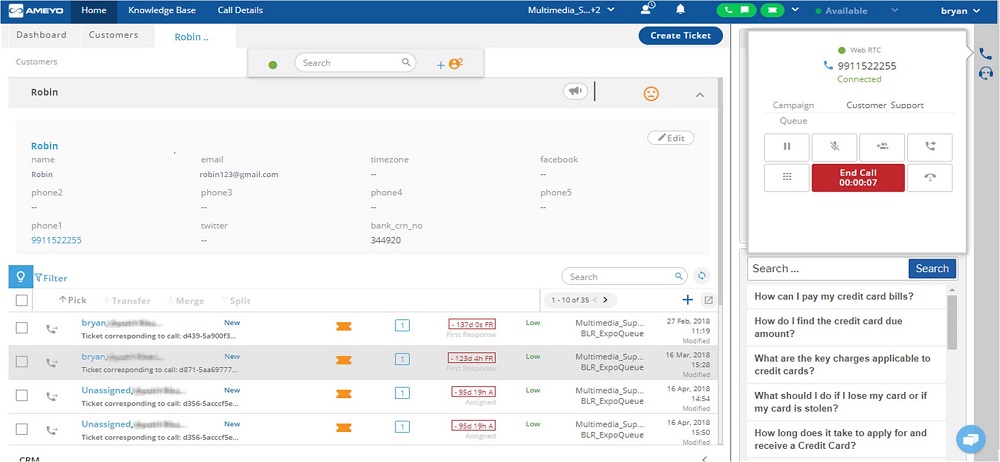Open the Knowledge Base menu

162,11
